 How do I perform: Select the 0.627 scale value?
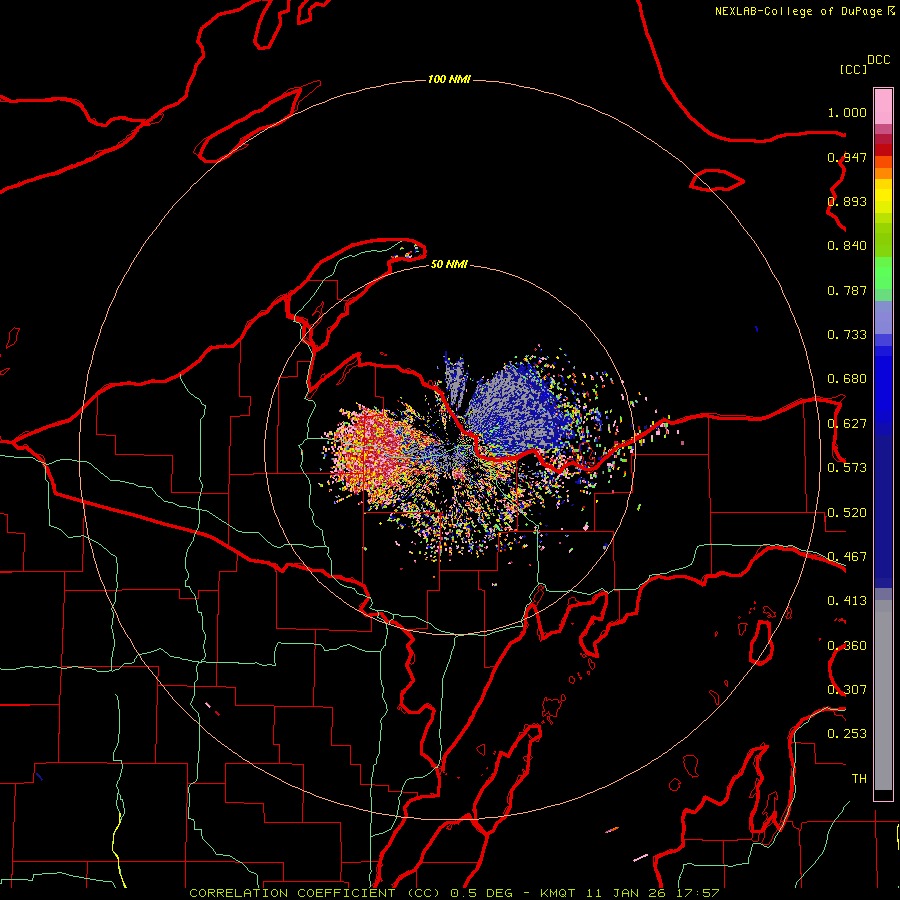[847, 424]
